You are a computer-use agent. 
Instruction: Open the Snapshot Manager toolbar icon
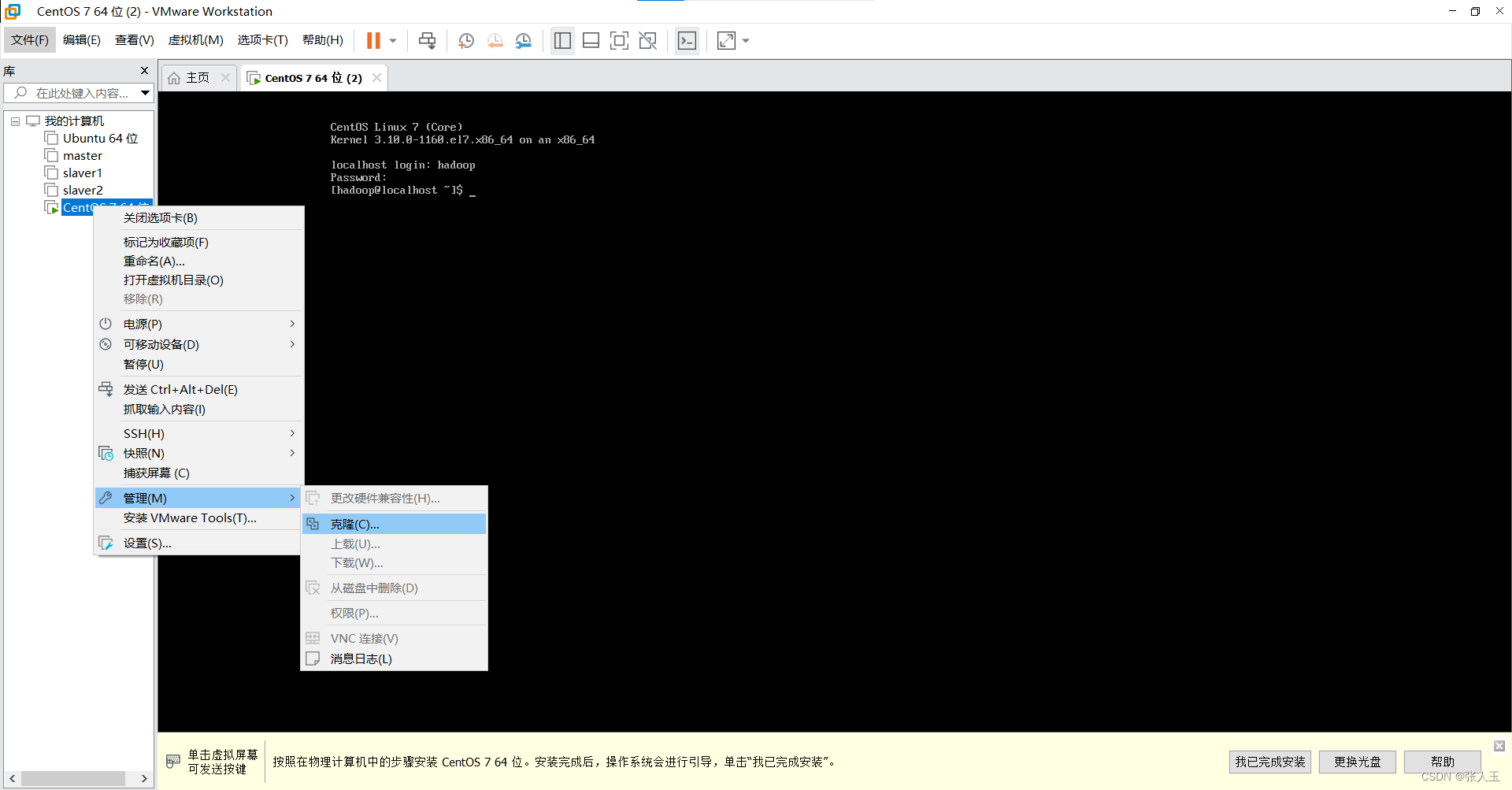(524, 40)
